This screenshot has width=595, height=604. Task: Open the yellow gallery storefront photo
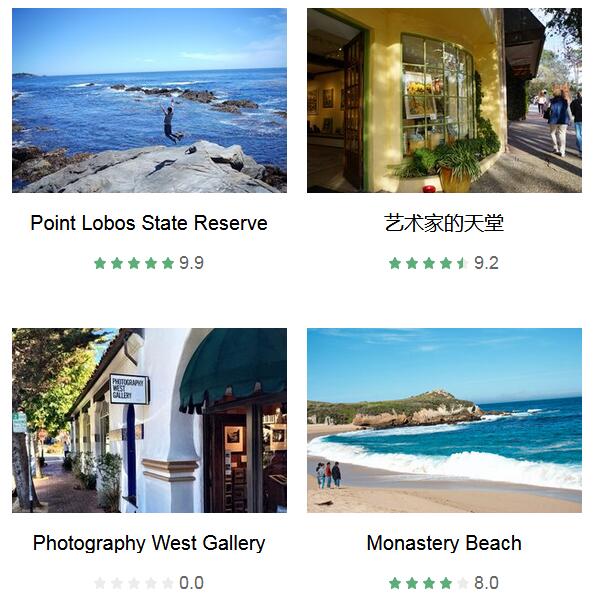tap(444, 100)
